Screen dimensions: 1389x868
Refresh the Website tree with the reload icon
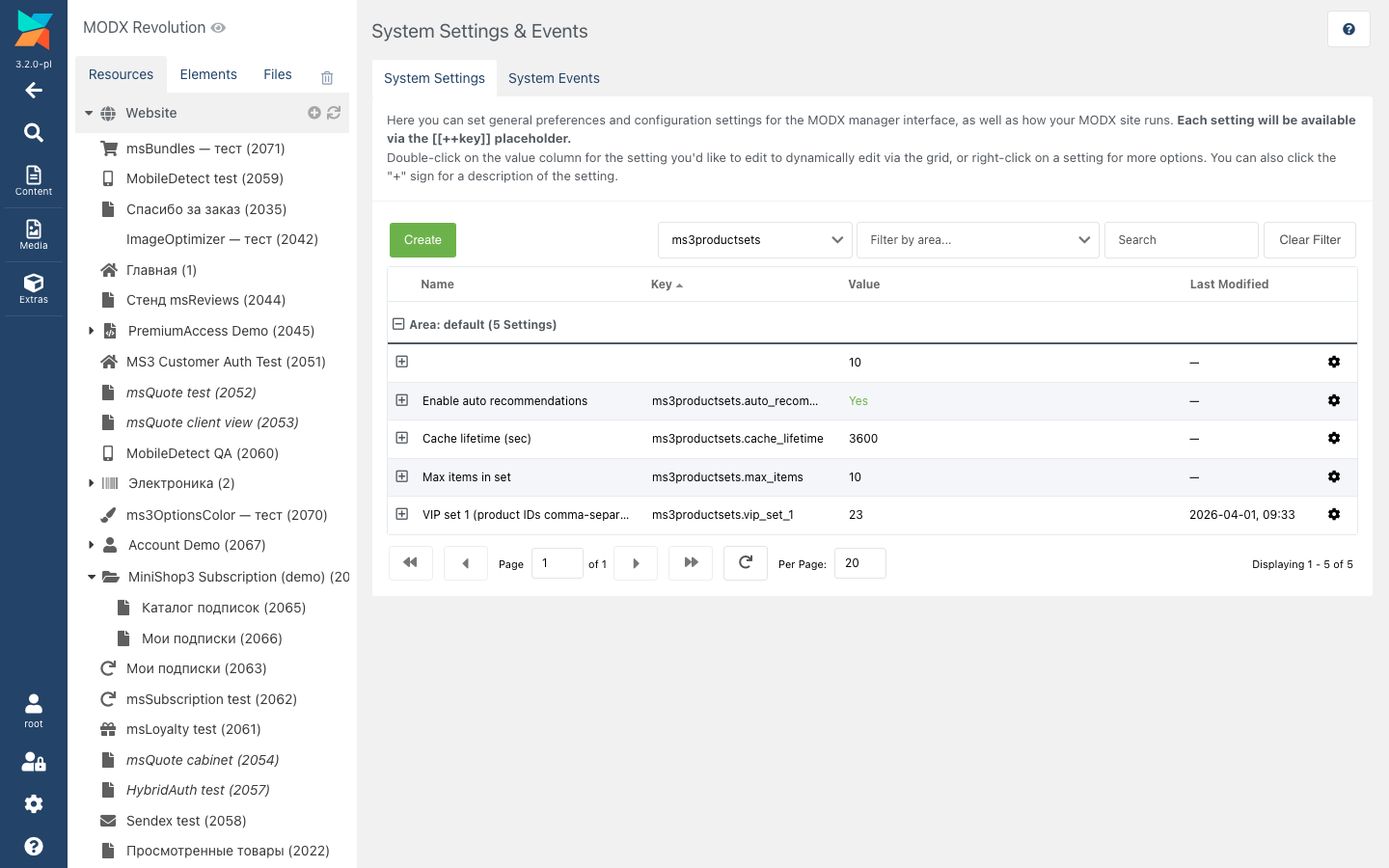pos(334,113)
